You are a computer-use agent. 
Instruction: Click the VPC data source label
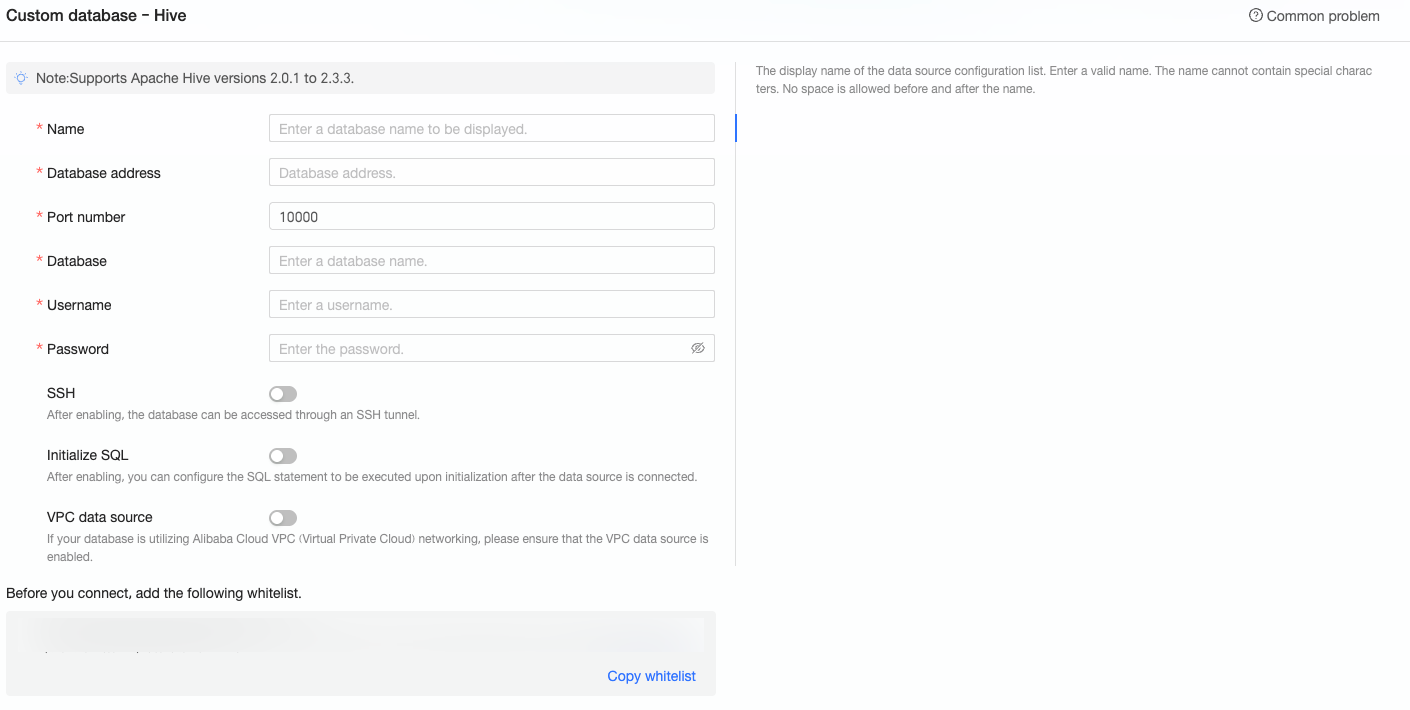tap(100, 517)
